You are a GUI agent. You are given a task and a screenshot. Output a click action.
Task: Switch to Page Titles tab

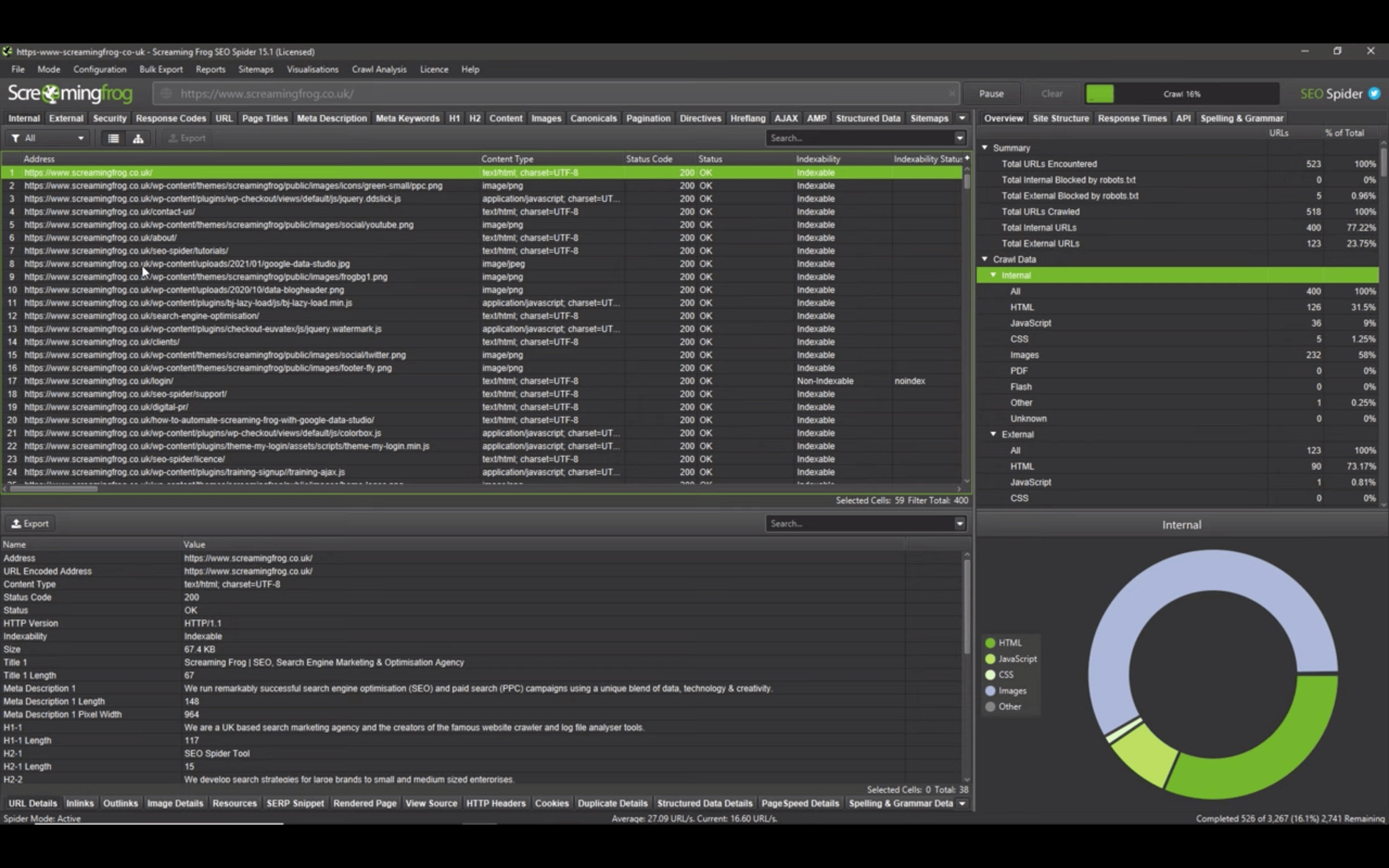click(265, 118)
